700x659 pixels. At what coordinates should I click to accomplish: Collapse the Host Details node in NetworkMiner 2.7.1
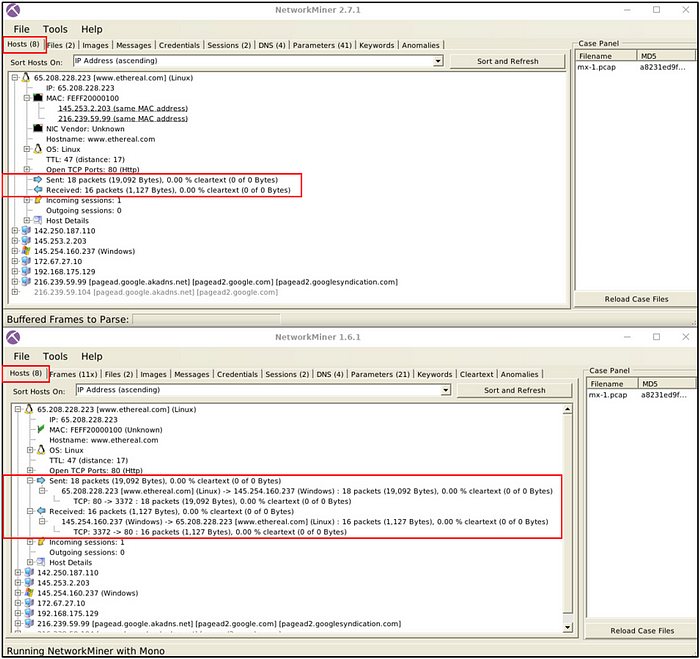tap(27, 220)
